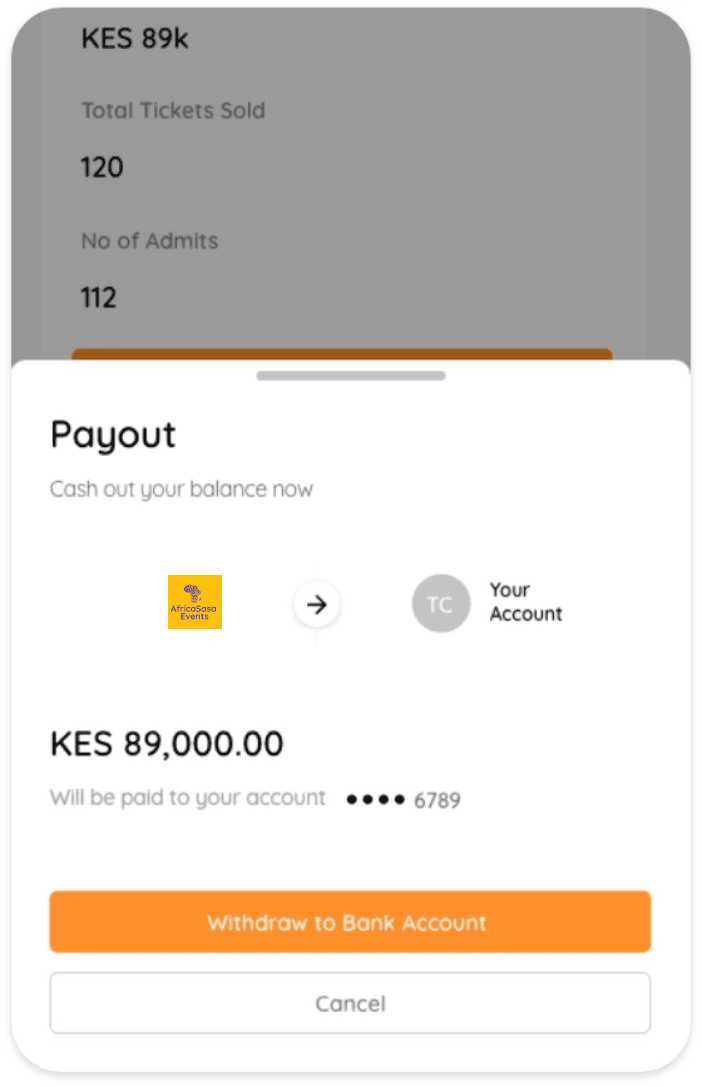Cancel the payout

point(350,1003)
